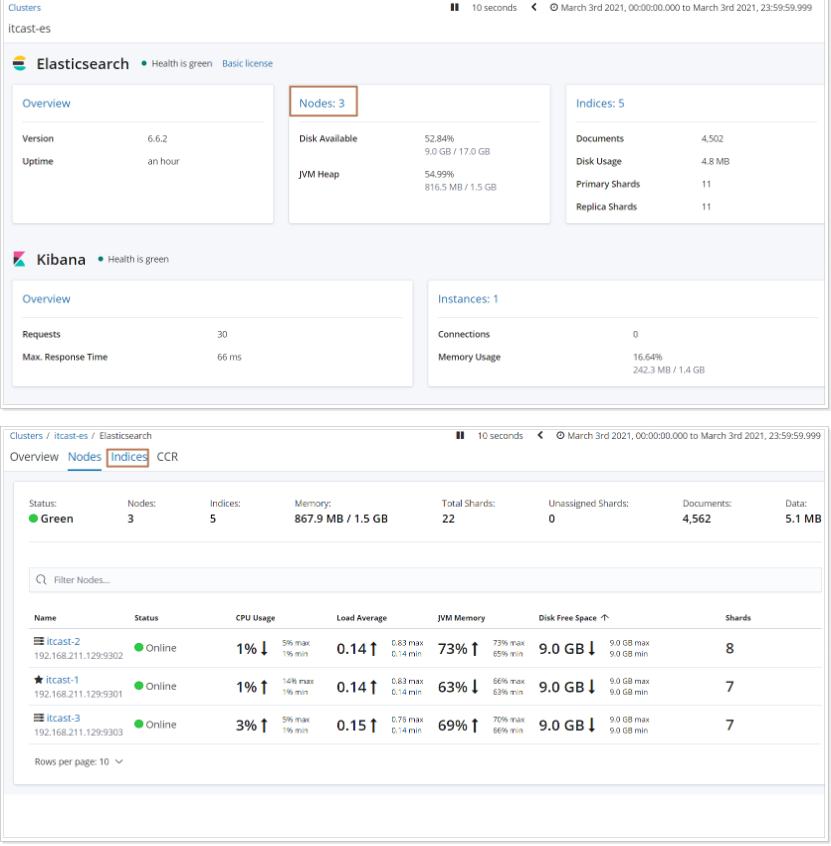Click the itcast-2 node server icon
The width and height of the screenshot is (831, 846).
coord(39,641)
